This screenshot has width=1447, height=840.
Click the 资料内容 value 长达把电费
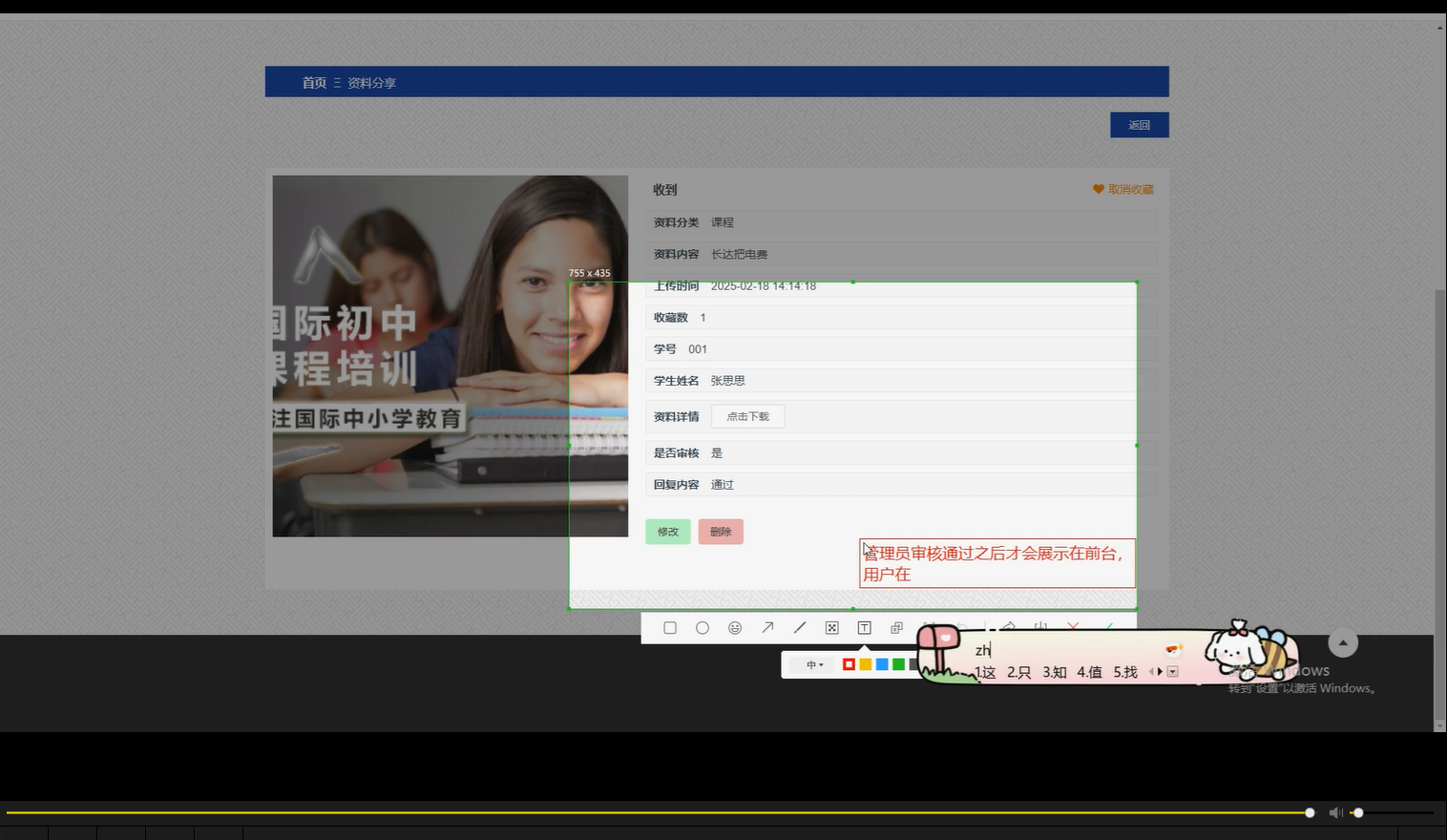tap(740, 255)
